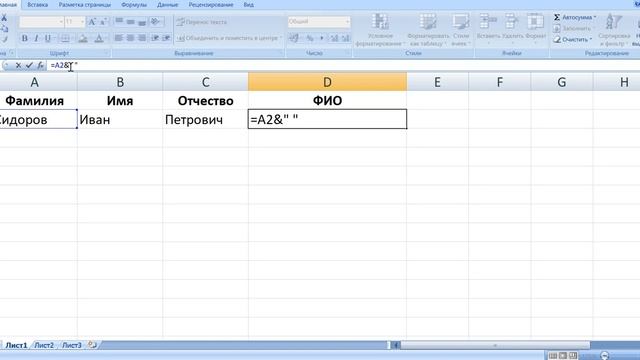640x360 pixels.
Task: Increase font size with large A icon
Action: [x=92, y=22]
